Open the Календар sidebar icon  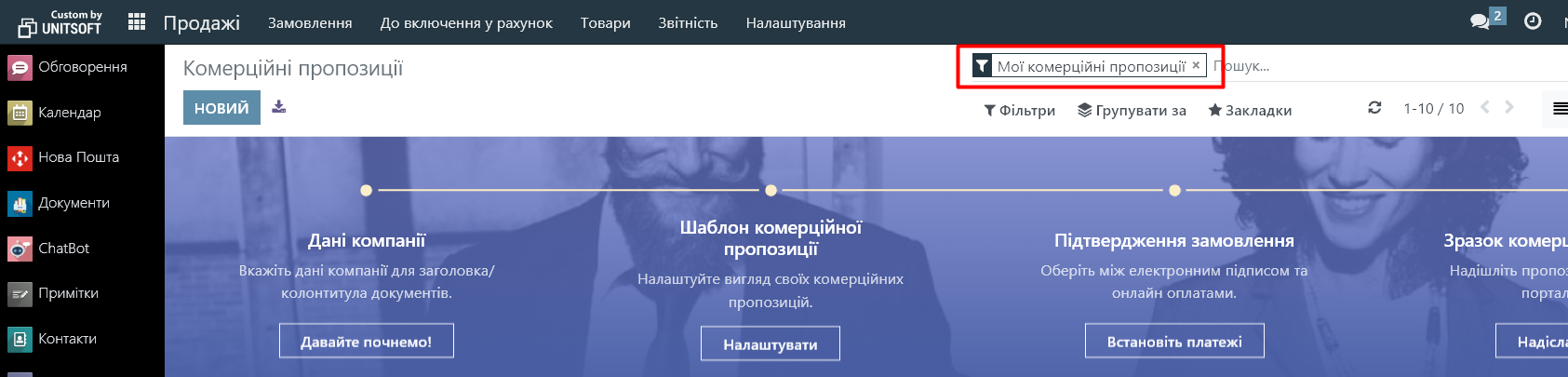point(20,113)
